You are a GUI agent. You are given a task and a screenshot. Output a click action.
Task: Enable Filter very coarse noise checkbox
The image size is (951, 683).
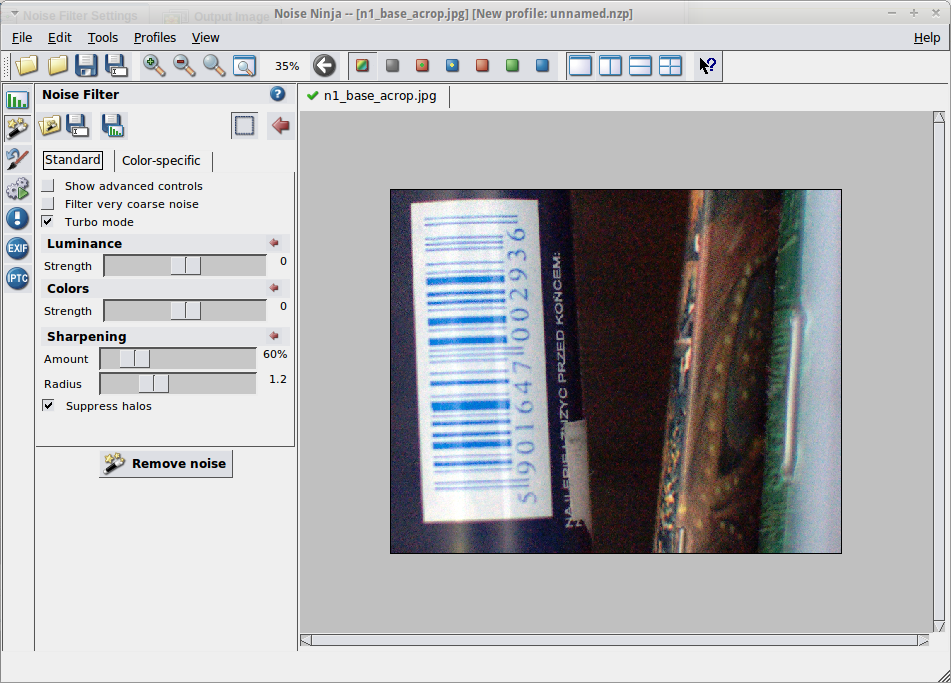(x=48, y=204)
